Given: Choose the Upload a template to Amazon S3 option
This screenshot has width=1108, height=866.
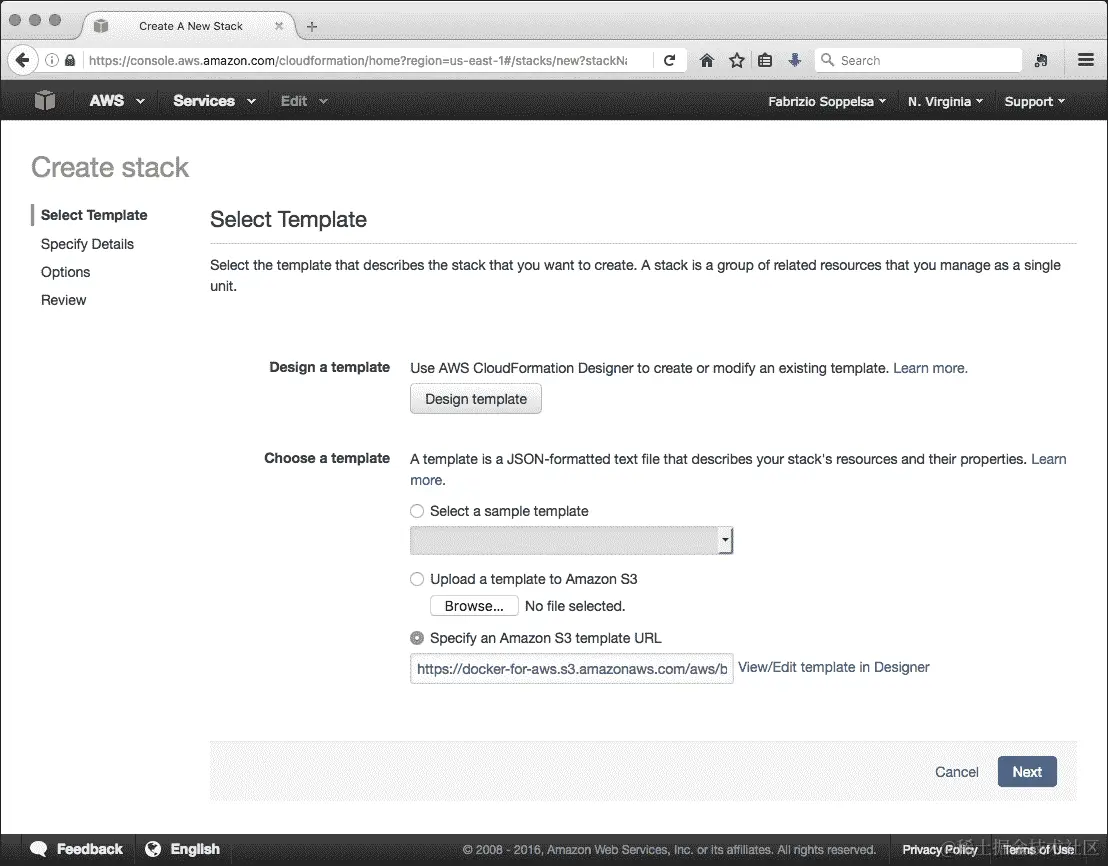Looking at the screenshot, I should point(416,579).
